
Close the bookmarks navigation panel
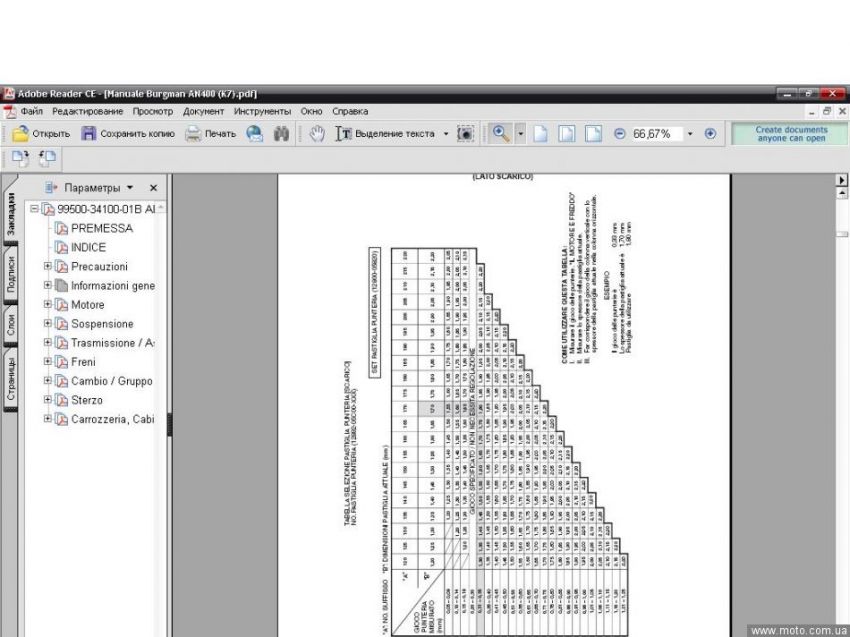[x=153, y=188]
